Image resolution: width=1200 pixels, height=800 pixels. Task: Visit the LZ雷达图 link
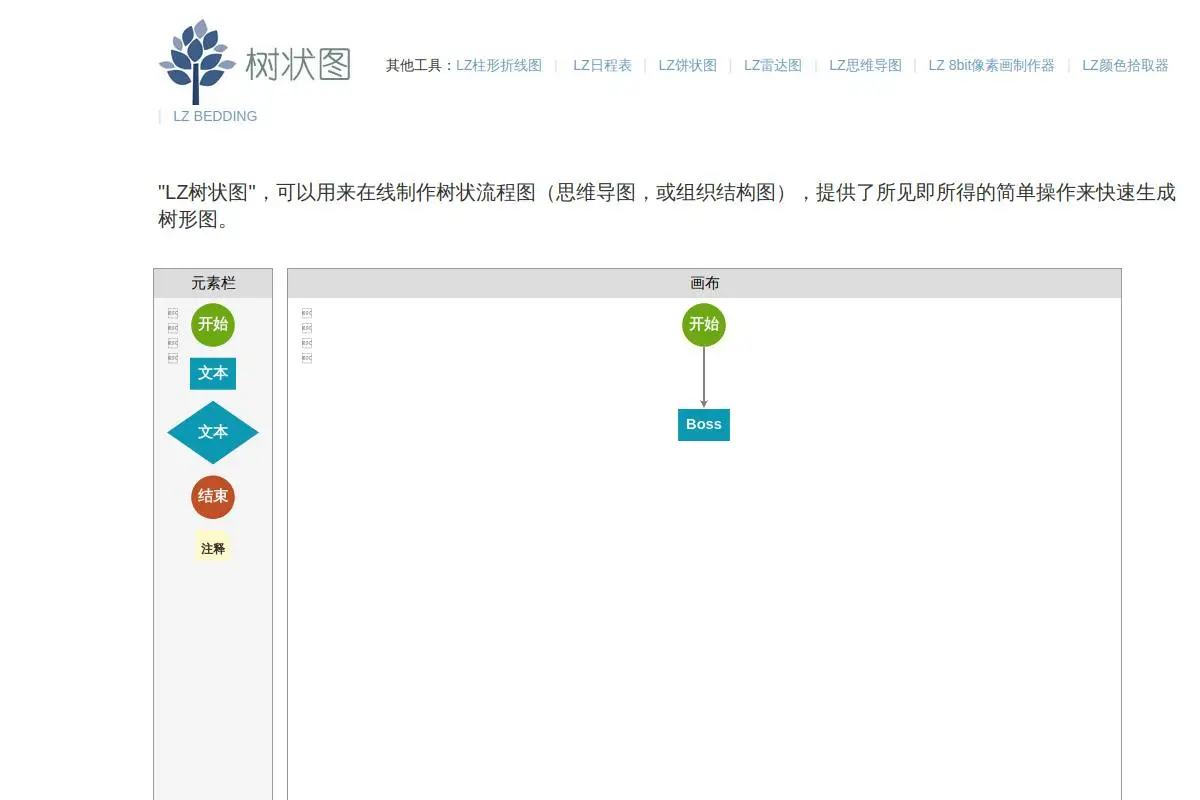773,65
